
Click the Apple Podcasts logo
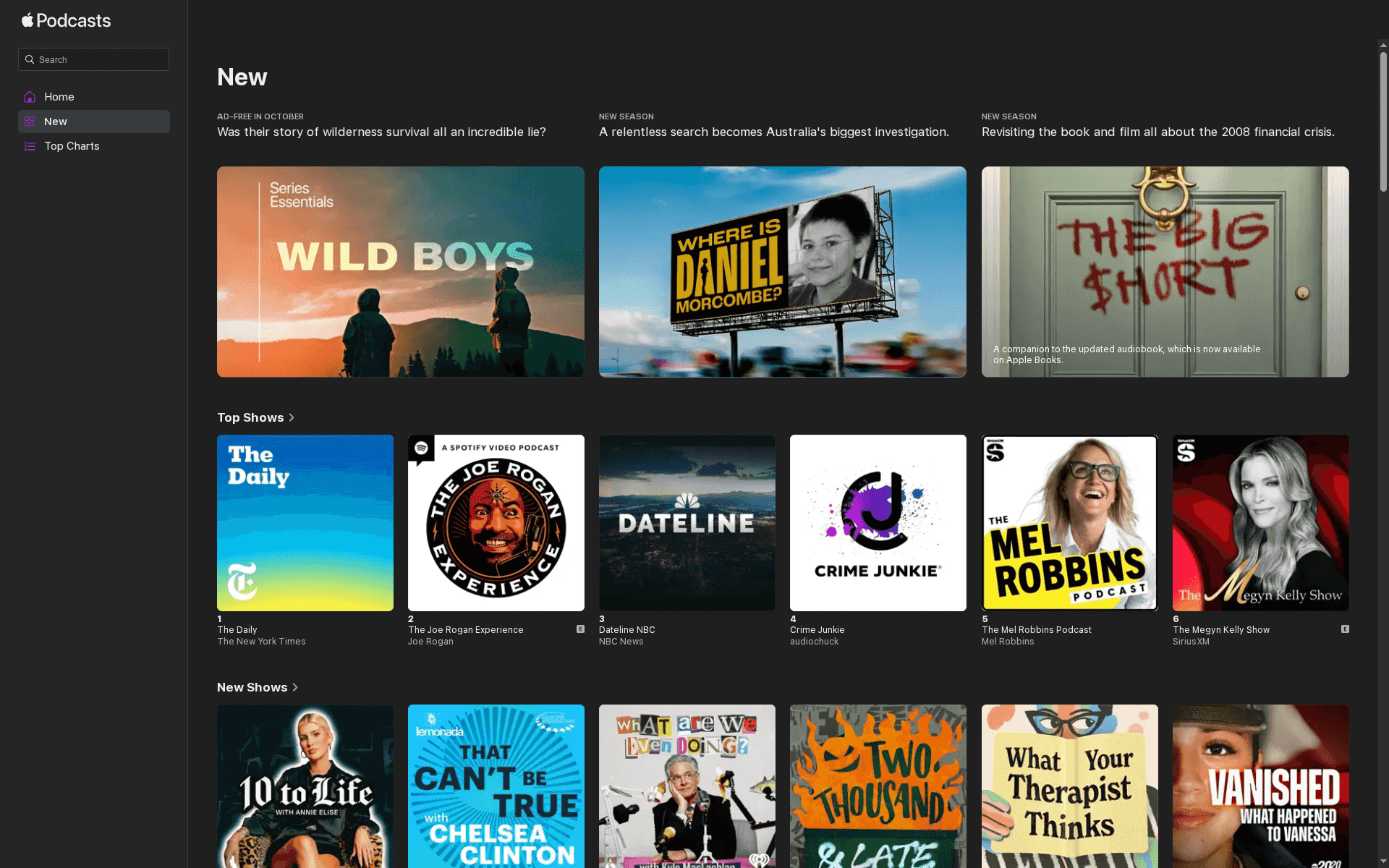pos(65,20)
